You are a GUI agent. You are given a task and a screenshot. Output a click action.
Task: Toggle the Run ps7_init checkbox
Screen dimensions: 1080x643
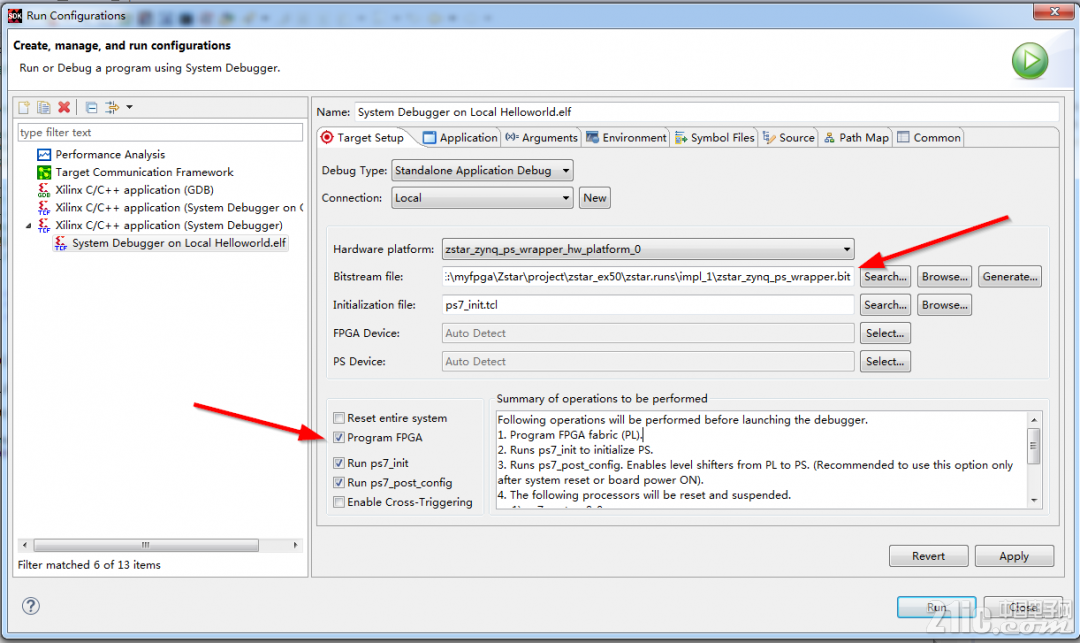tap(339, 463)
